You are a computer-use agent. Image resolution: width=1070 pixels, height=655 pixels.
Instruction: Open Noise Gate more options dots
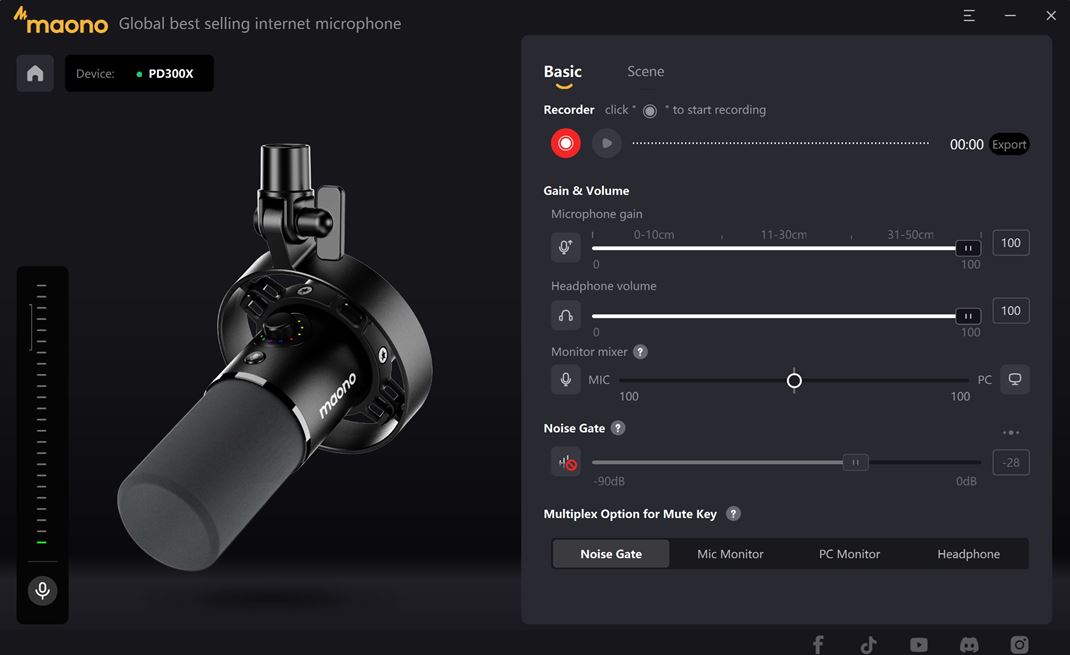click(1011, 433)
